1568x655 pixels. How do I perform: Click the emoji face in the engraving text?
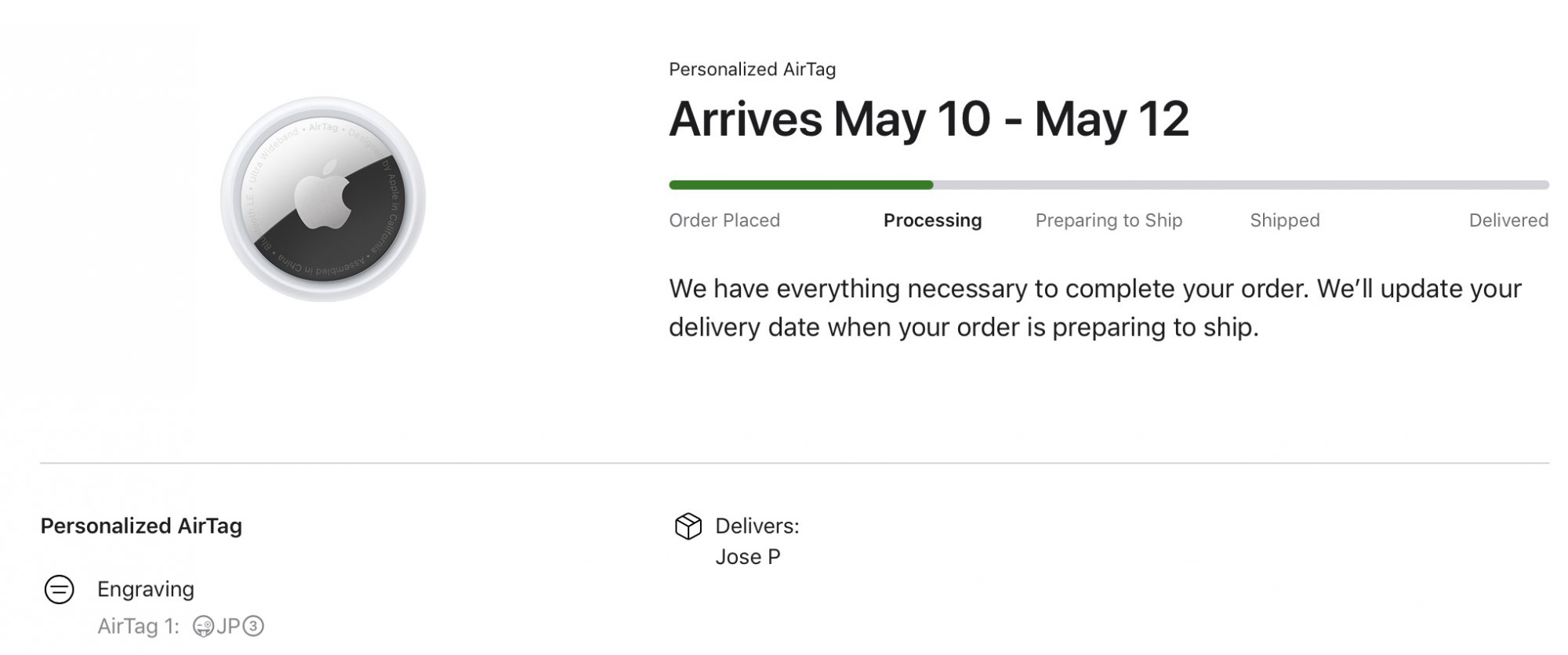(203, 627)
